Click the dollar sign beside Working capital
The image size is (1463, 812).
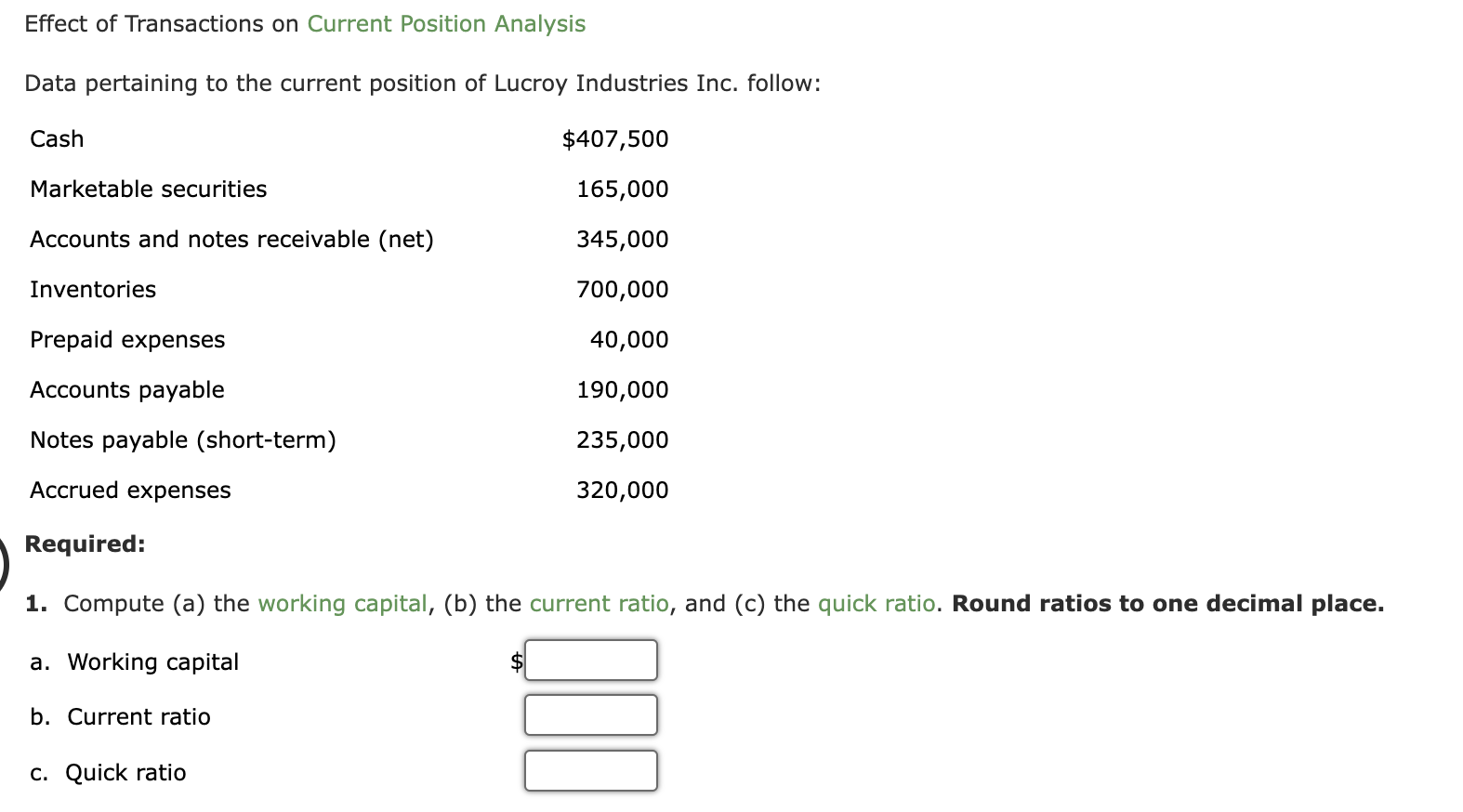click(x=515, y=661)
